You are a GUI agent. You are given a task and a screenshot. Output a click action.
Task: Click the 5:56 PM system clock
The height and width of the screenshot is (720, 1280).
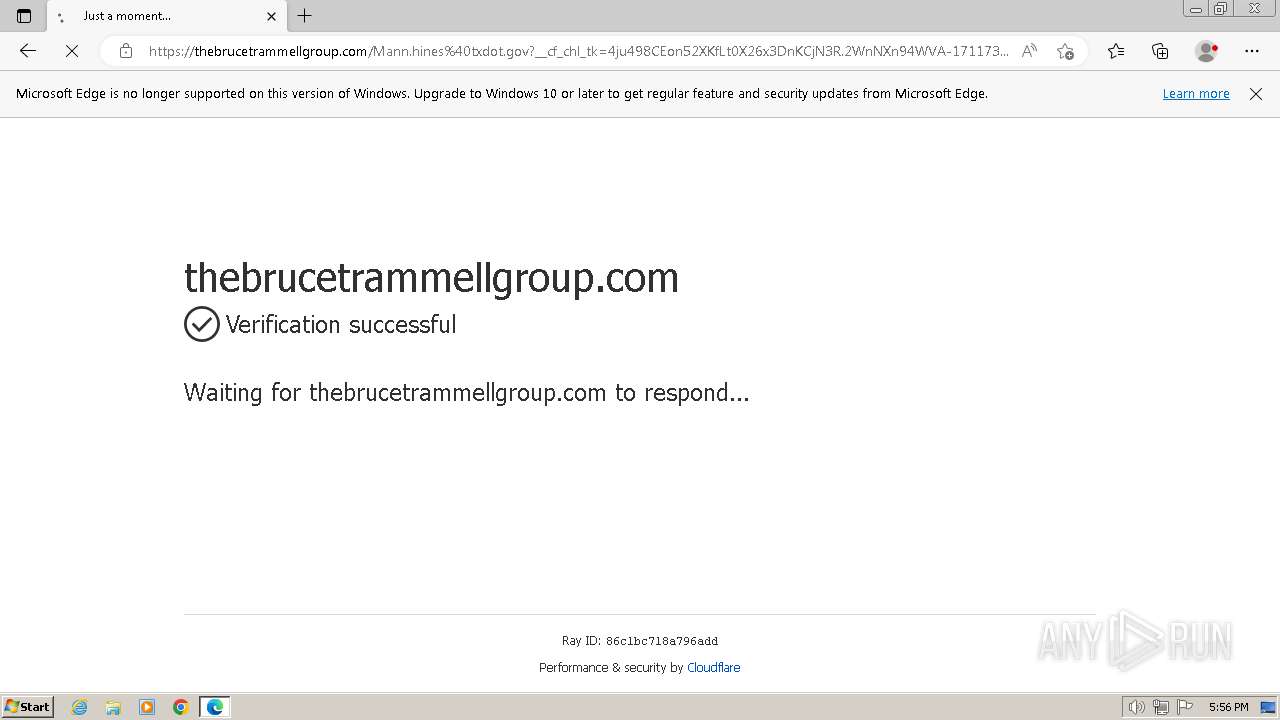point(1228,707)
